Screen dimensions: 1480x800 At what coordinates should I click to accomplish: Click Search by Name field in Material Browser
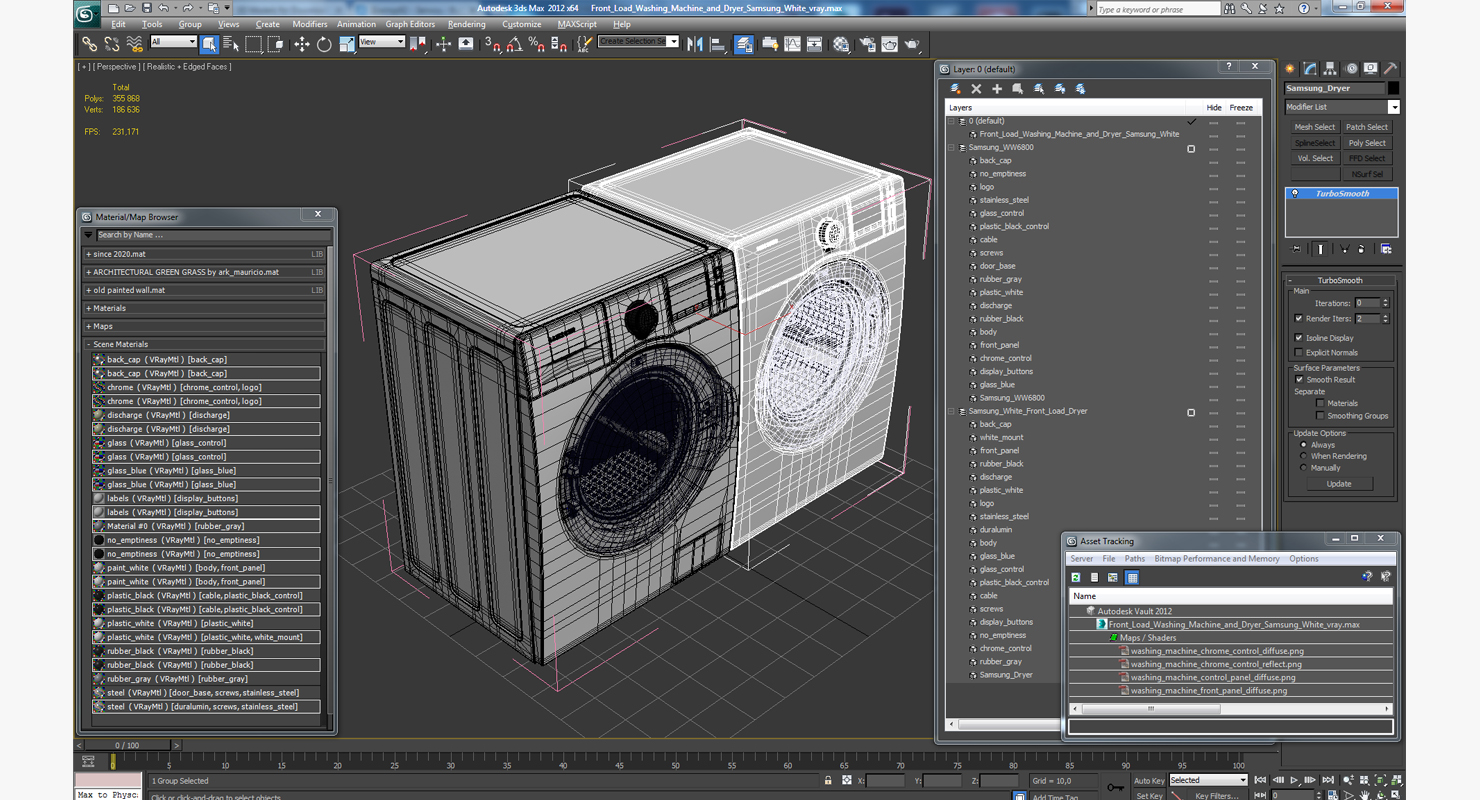[212, 235]
